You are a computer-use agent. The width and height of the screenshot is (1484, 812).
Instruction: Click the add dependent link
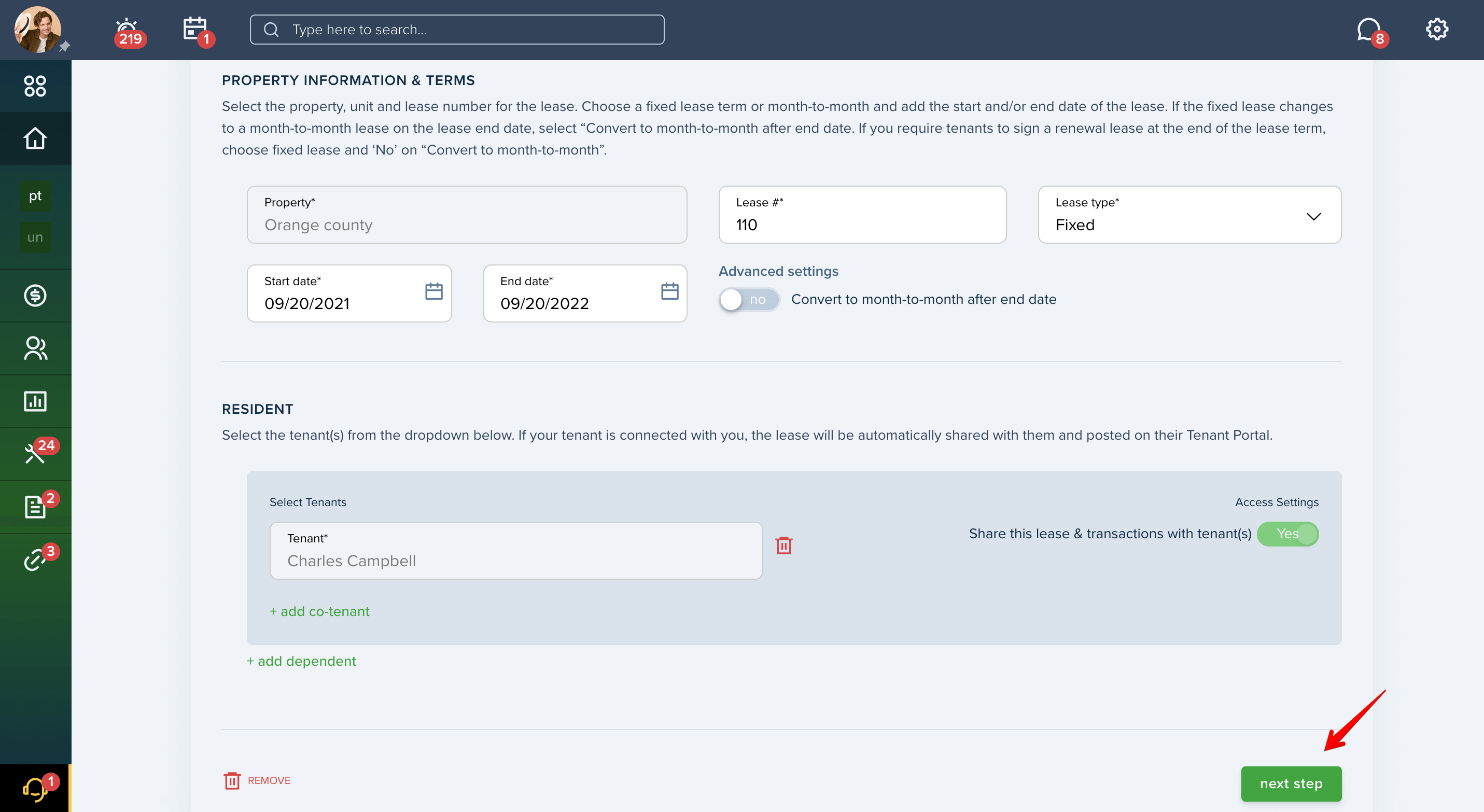tap(301, 661)
